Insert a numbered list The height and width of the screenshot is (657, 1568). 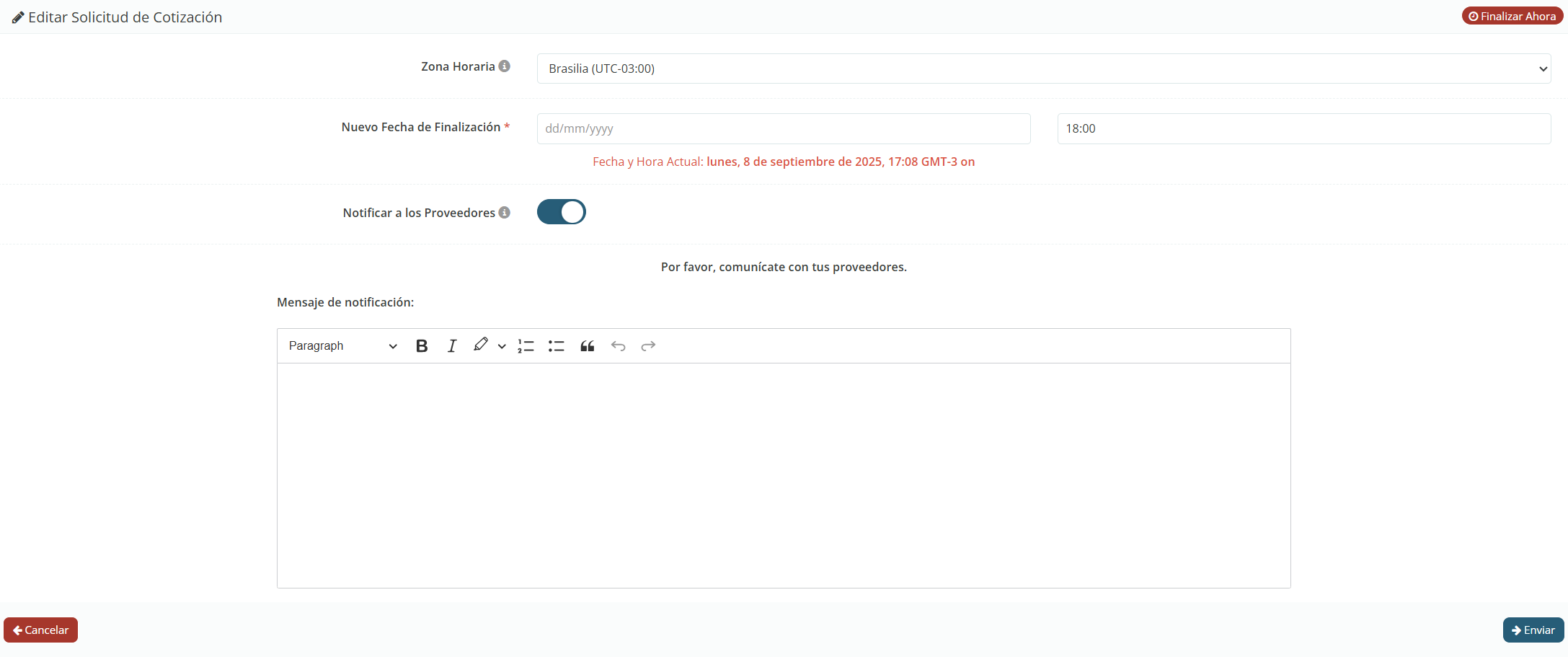[526, 346]
